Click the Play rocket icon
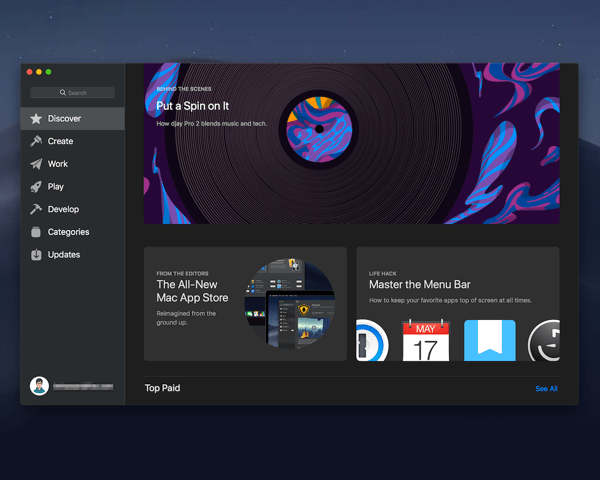600x480 pixels. coord(36,187)
